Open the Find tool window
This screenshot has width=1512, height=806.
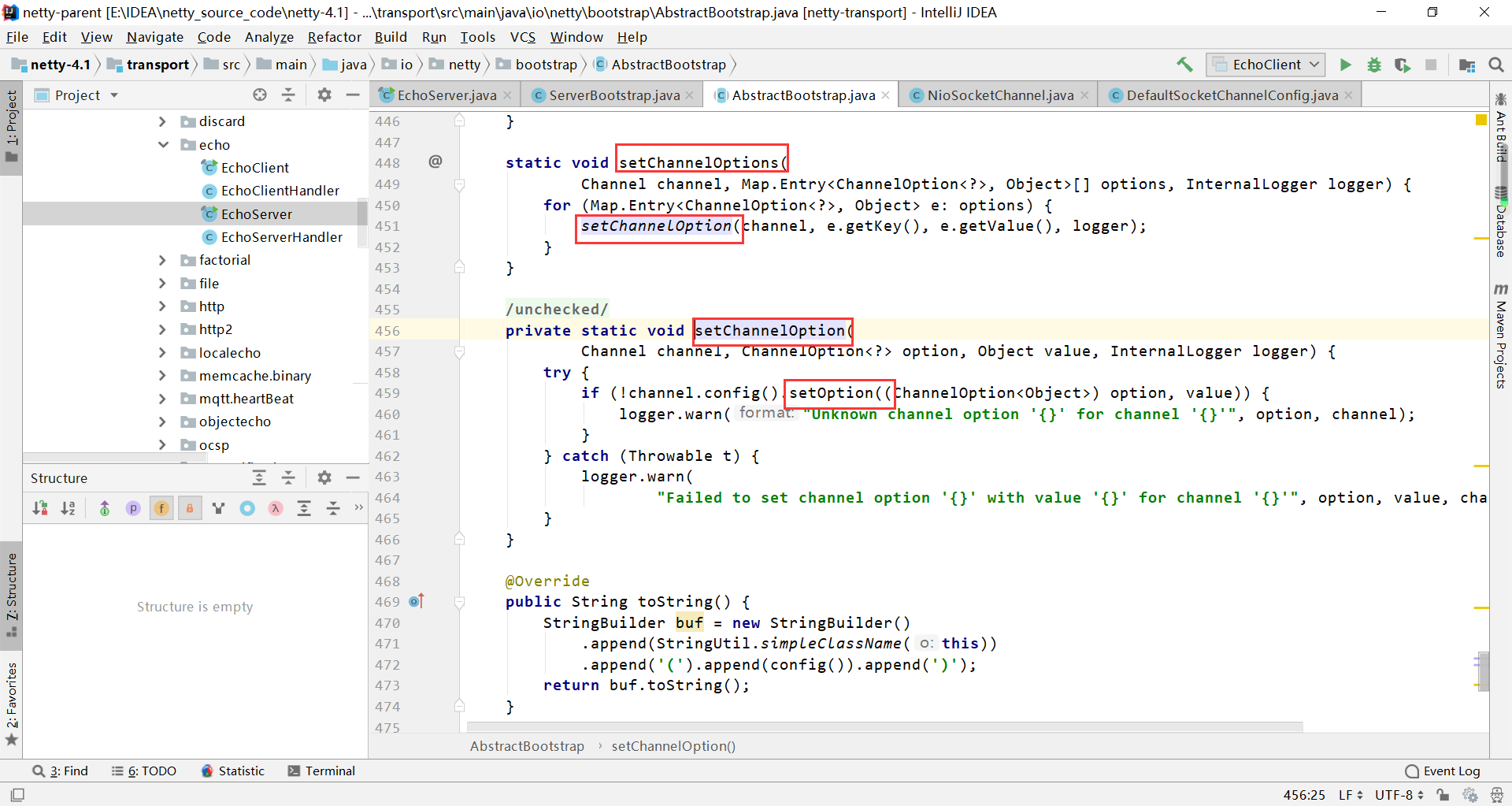pos(61,771)
